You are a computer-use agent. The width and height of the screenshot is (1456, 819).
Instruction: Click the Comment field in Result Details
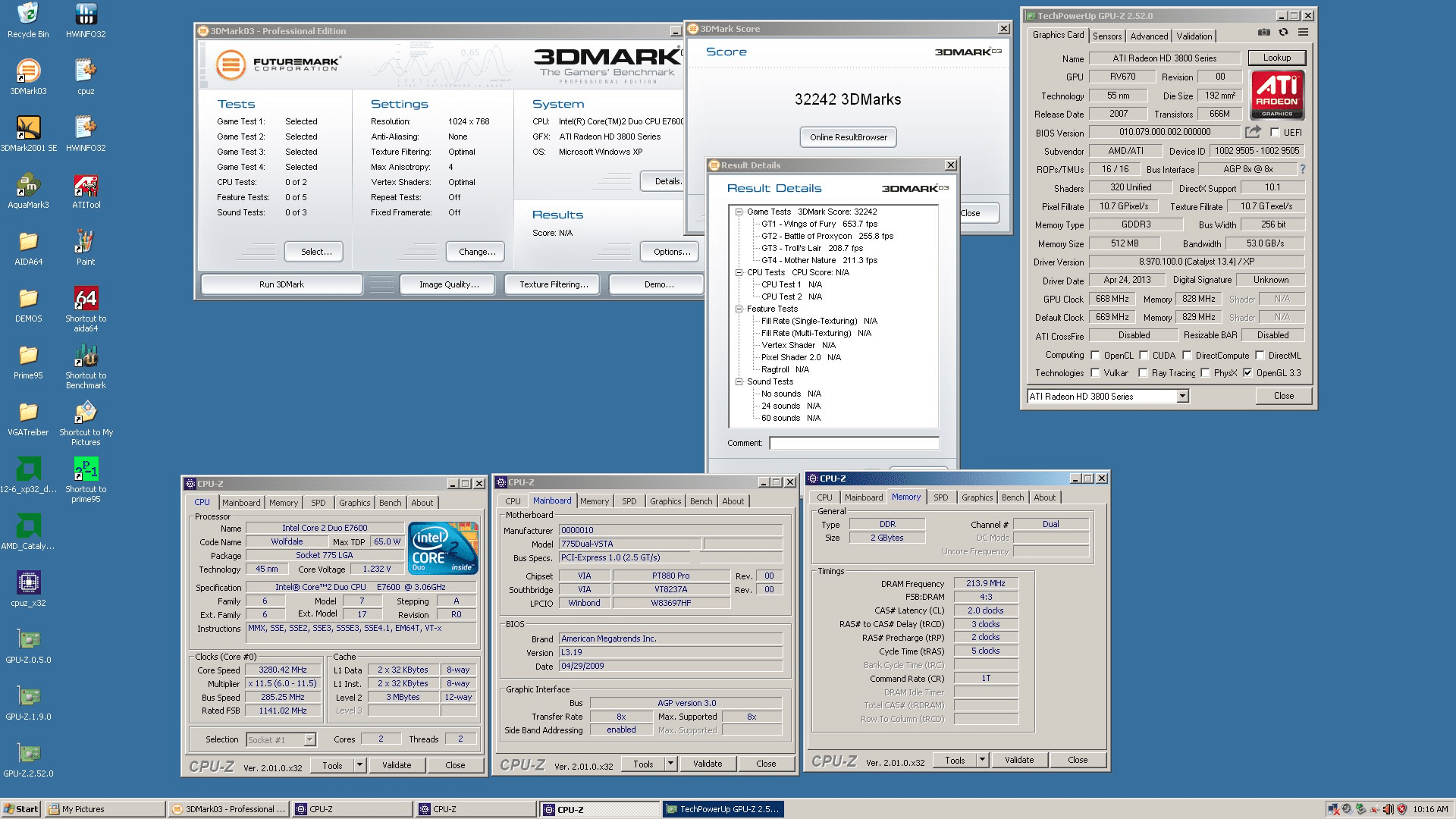pos(854,443)
